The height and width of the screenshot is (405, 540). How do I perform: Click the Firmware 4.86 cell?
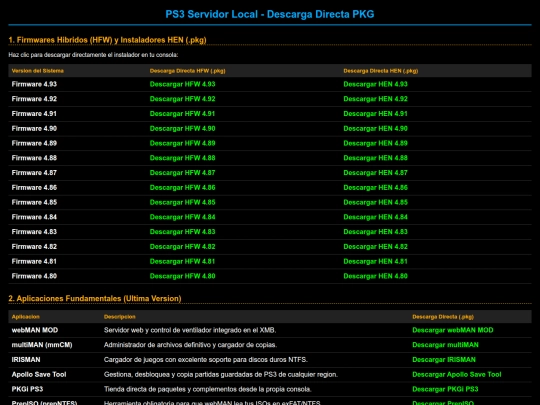click(x=34, y=188)
